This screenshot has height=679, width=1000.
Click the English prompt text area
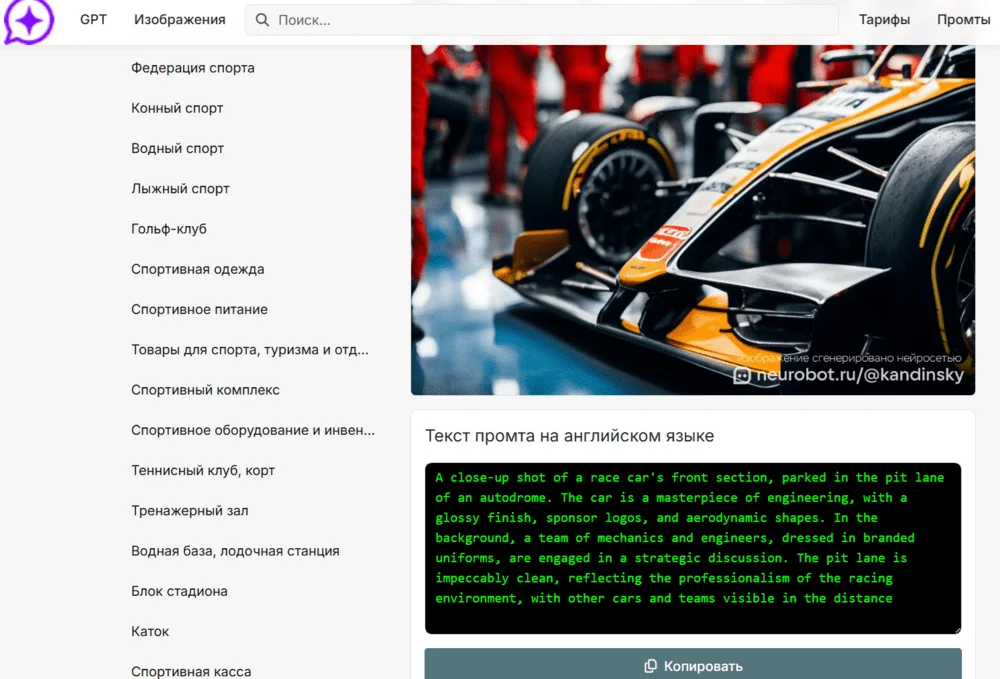[x=692, y=548]
